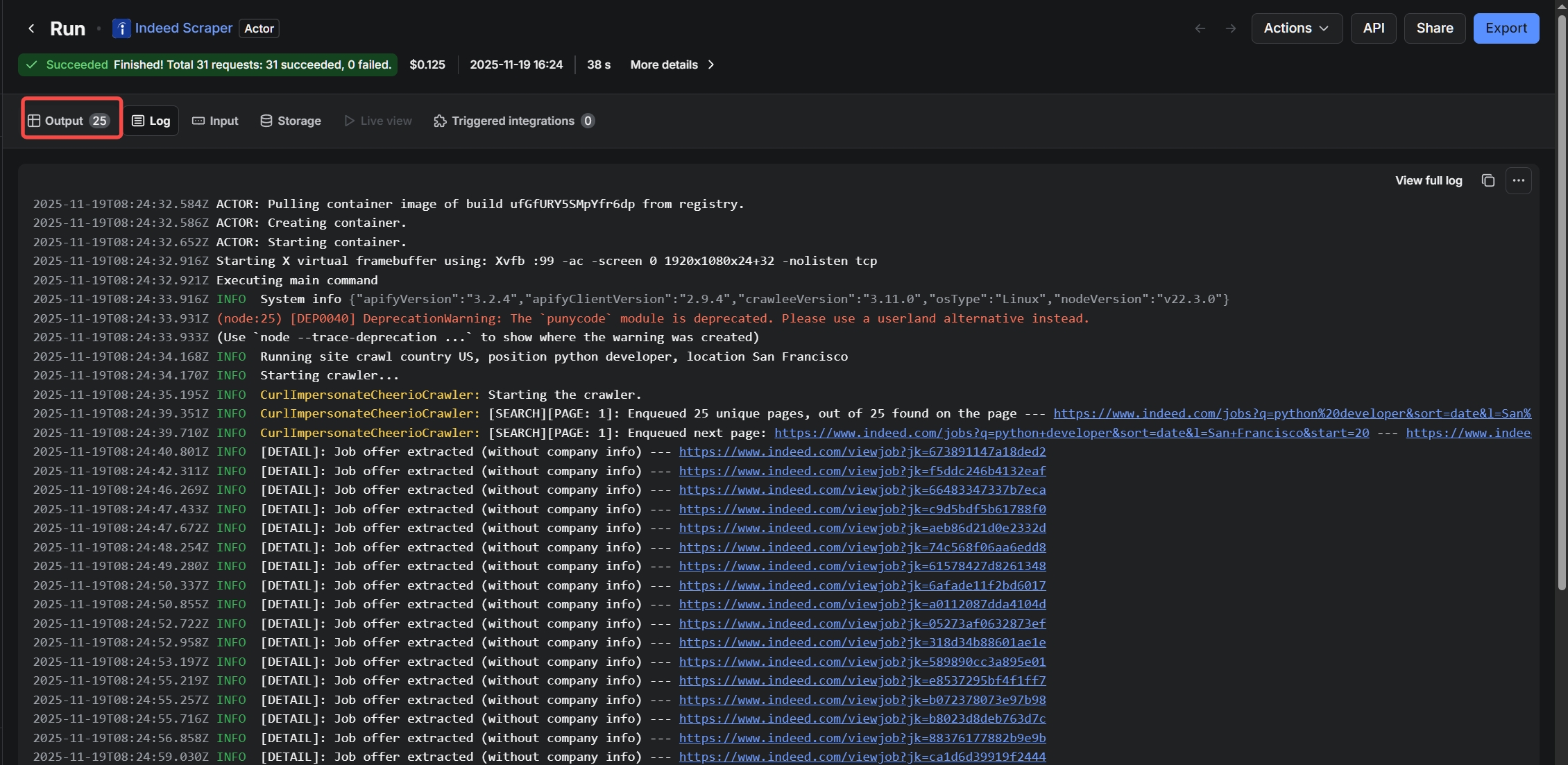Click the Indeed Scraper actor icon
Viewport: 1568px width, 765px height.
121,28
